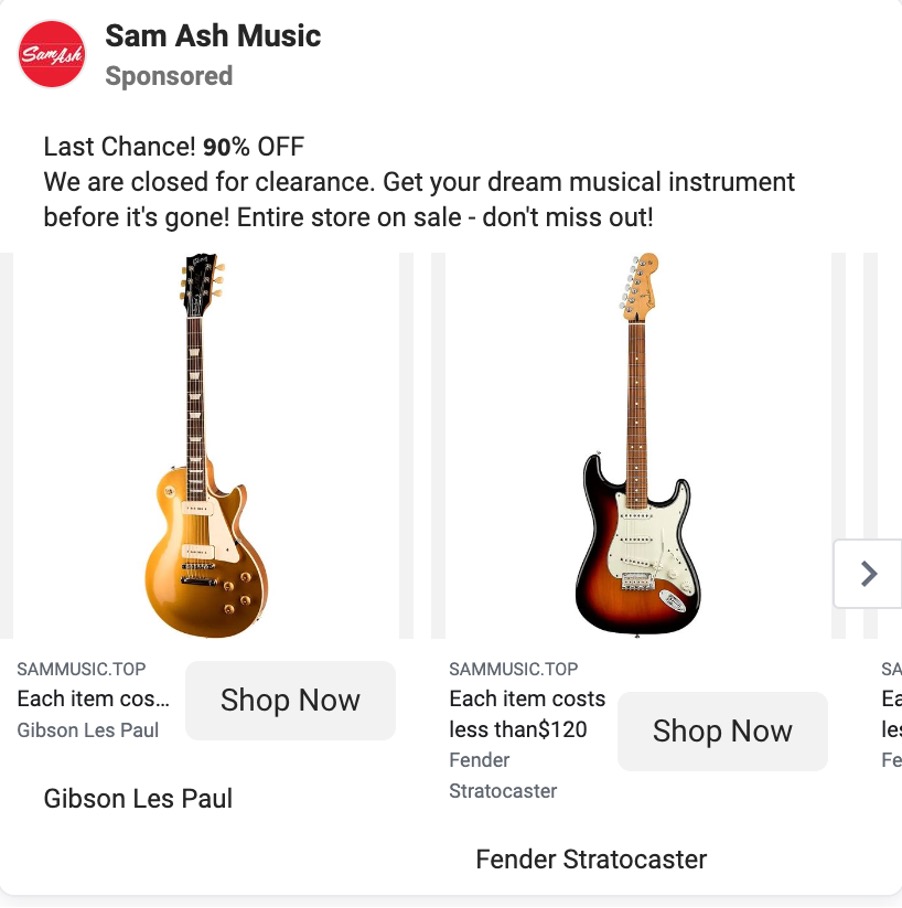902x908 pixels.
Task: Click SAMMUSIC.TOP under the Fender guitar
Action: coord(513,669)
